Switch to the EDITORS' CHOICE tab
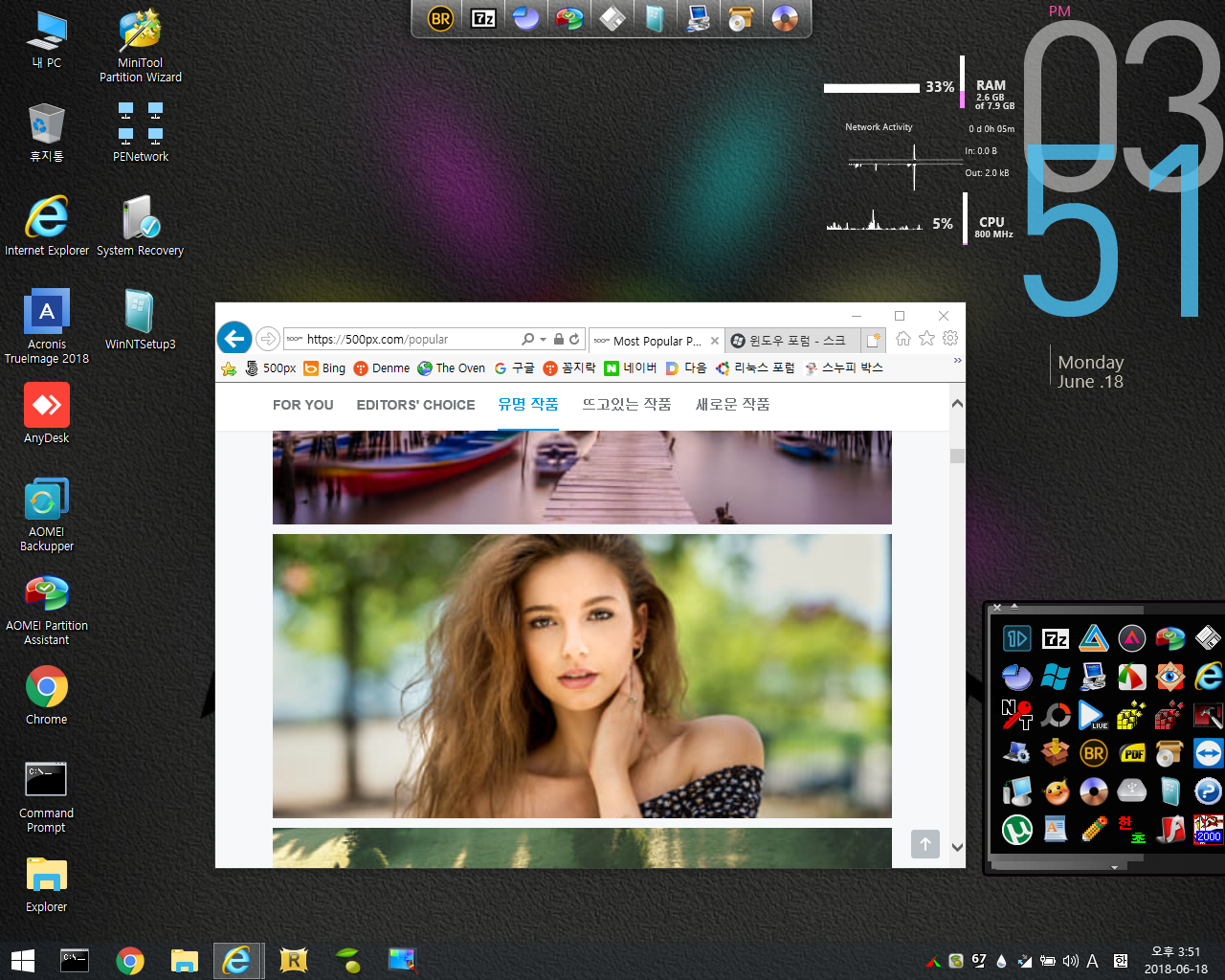Screen dimensions: 1225x980 pyautogui.click(x=415, y=405)
